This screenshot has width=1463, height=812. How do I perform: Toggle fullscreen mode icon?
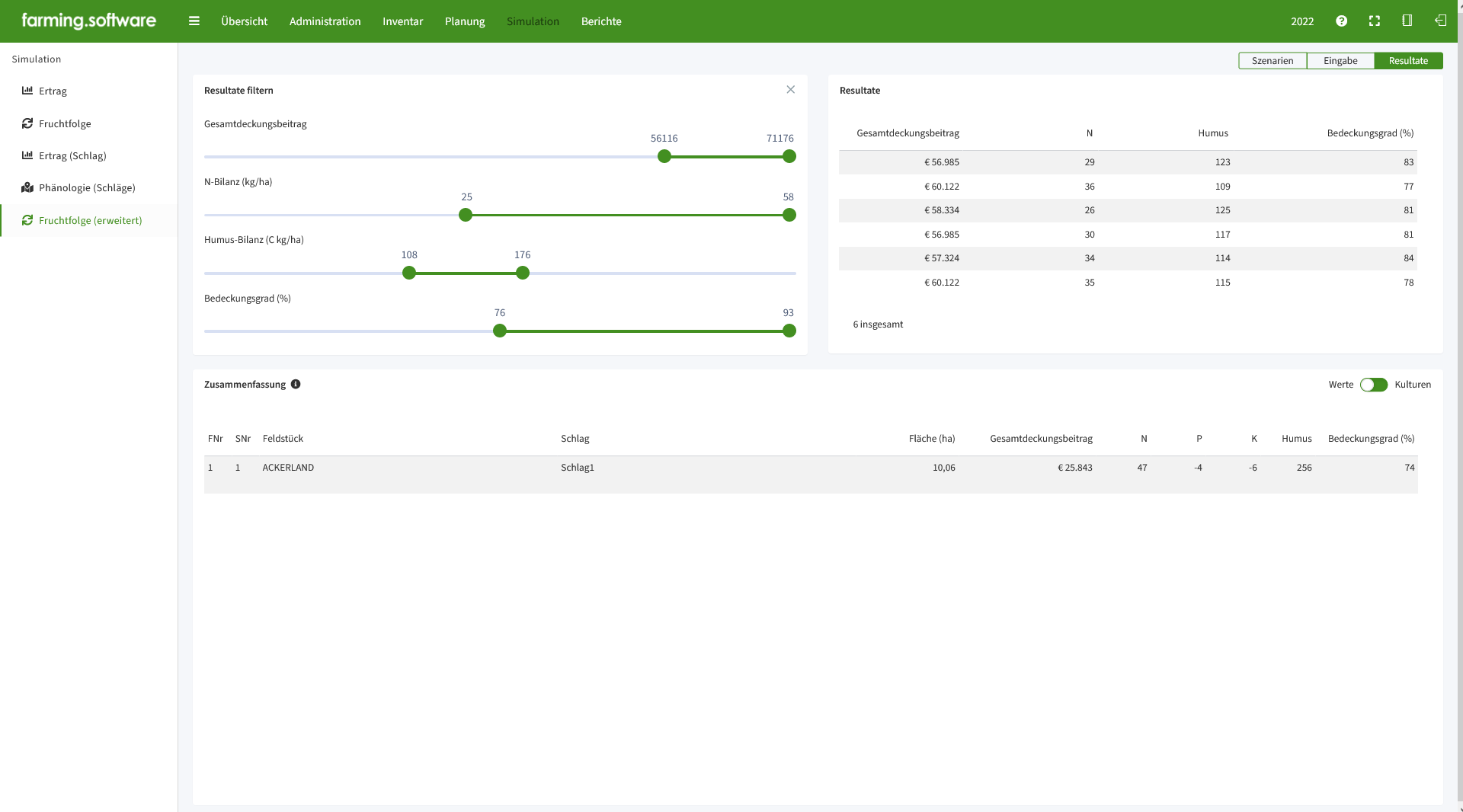point(1375,21)
